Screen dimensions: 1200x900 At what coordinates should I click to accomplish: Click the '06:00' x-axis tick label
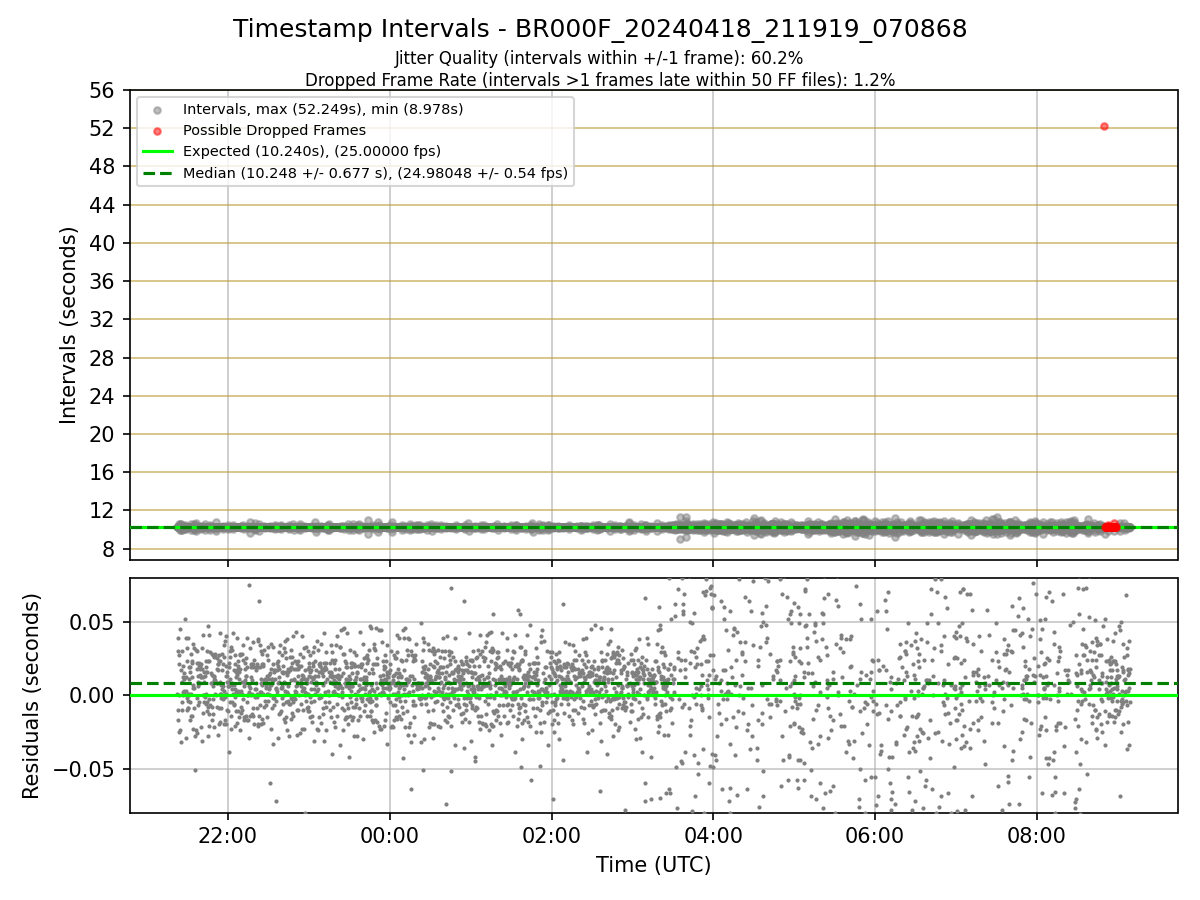[x=874, y=834]
